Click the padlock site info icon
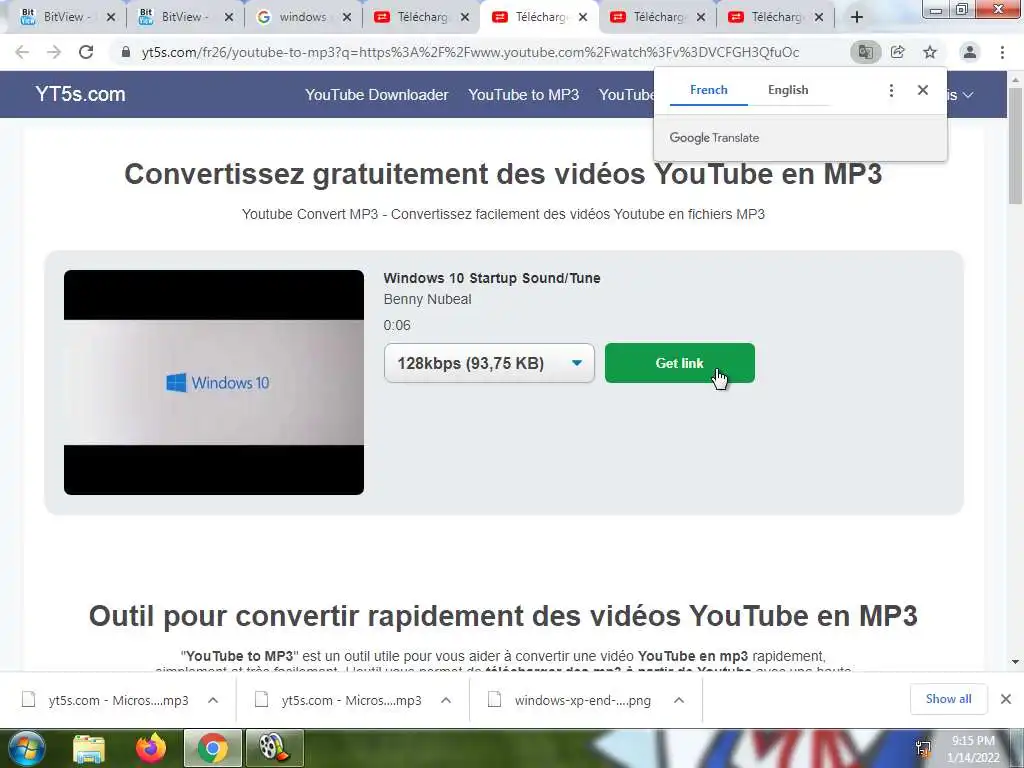Image resolution: width=1024 pixels, height=768 pixels. pyautogui.click(x=125, y=52)
